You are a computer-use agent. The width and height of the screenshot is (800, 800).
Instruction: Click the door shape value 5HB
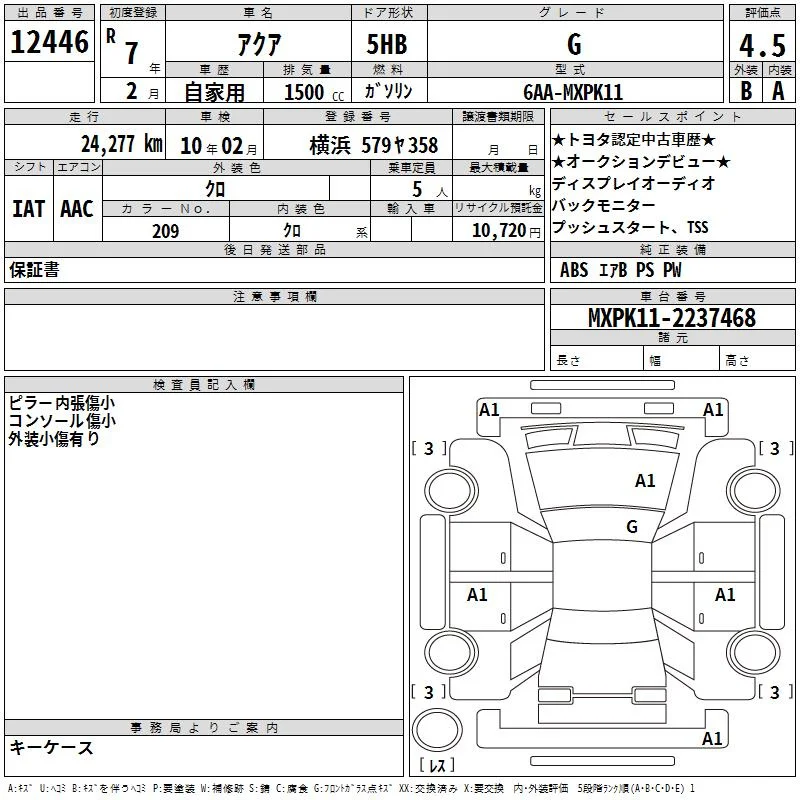(x=387, y=44)
